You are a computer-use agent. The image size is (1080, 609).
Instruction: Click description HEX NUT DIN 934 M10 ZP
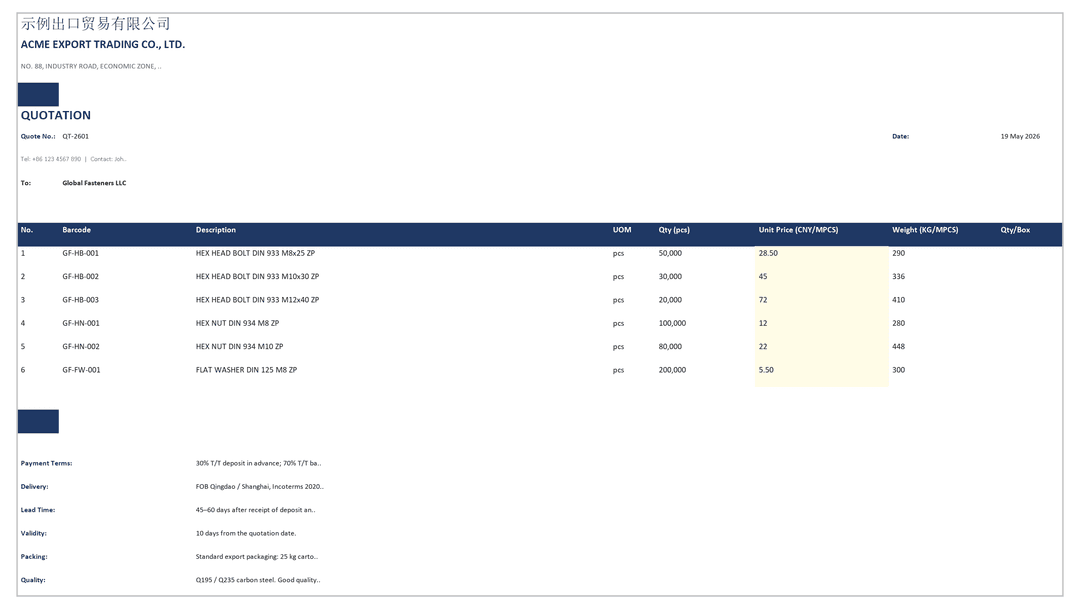[239, 347]
